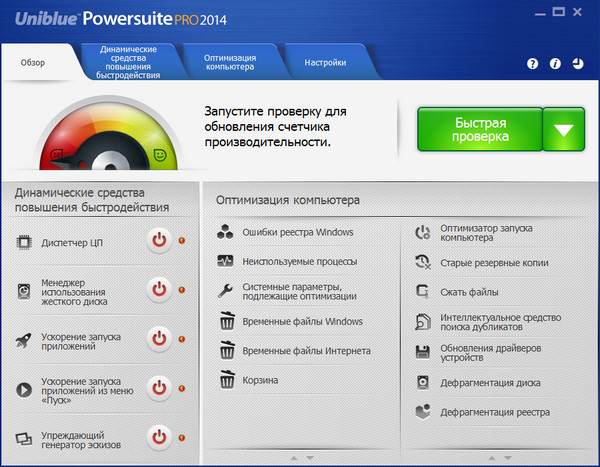Open Корзина link

[260, 380]
